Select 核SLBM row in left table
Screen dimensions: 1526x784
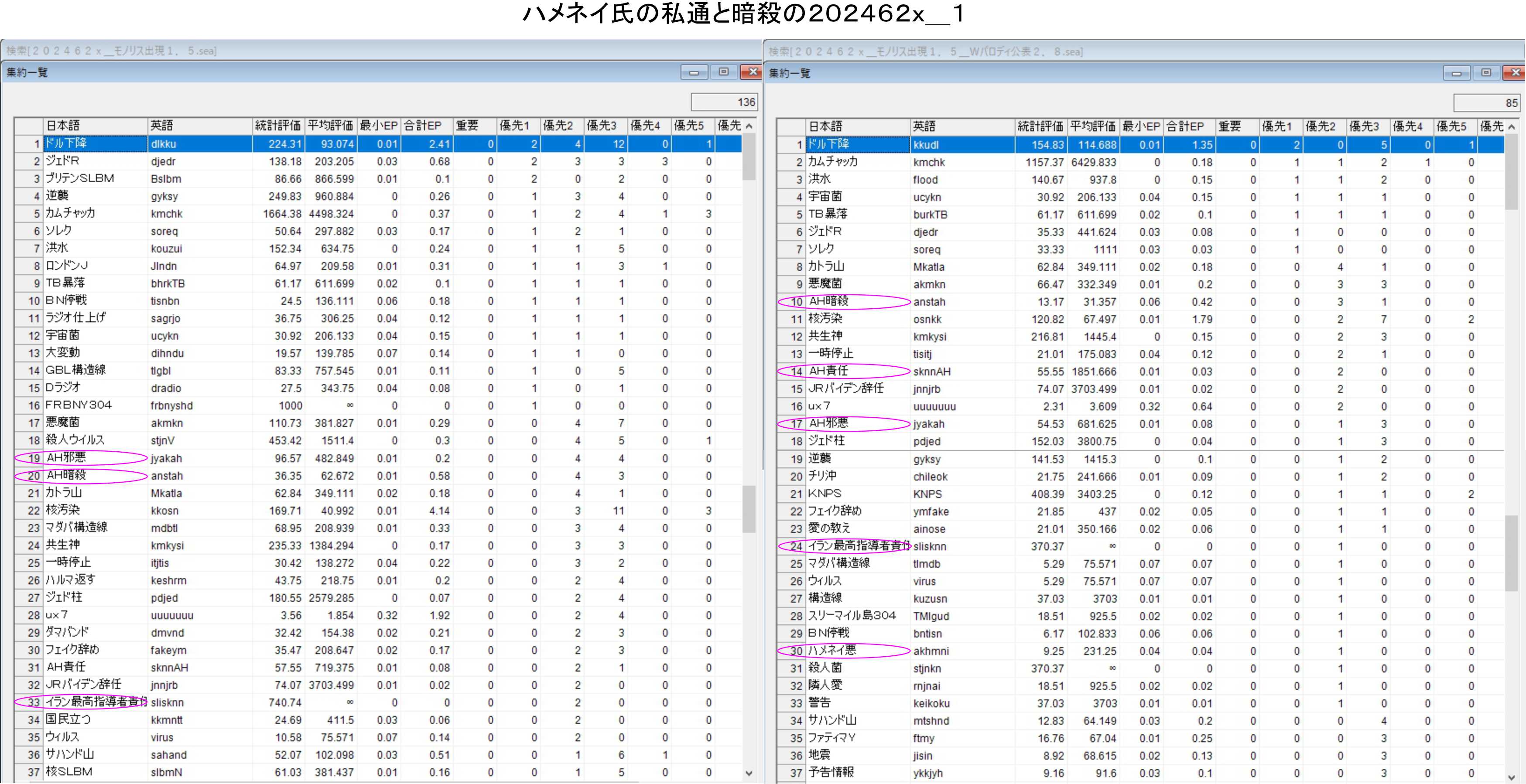coord(378,772)
